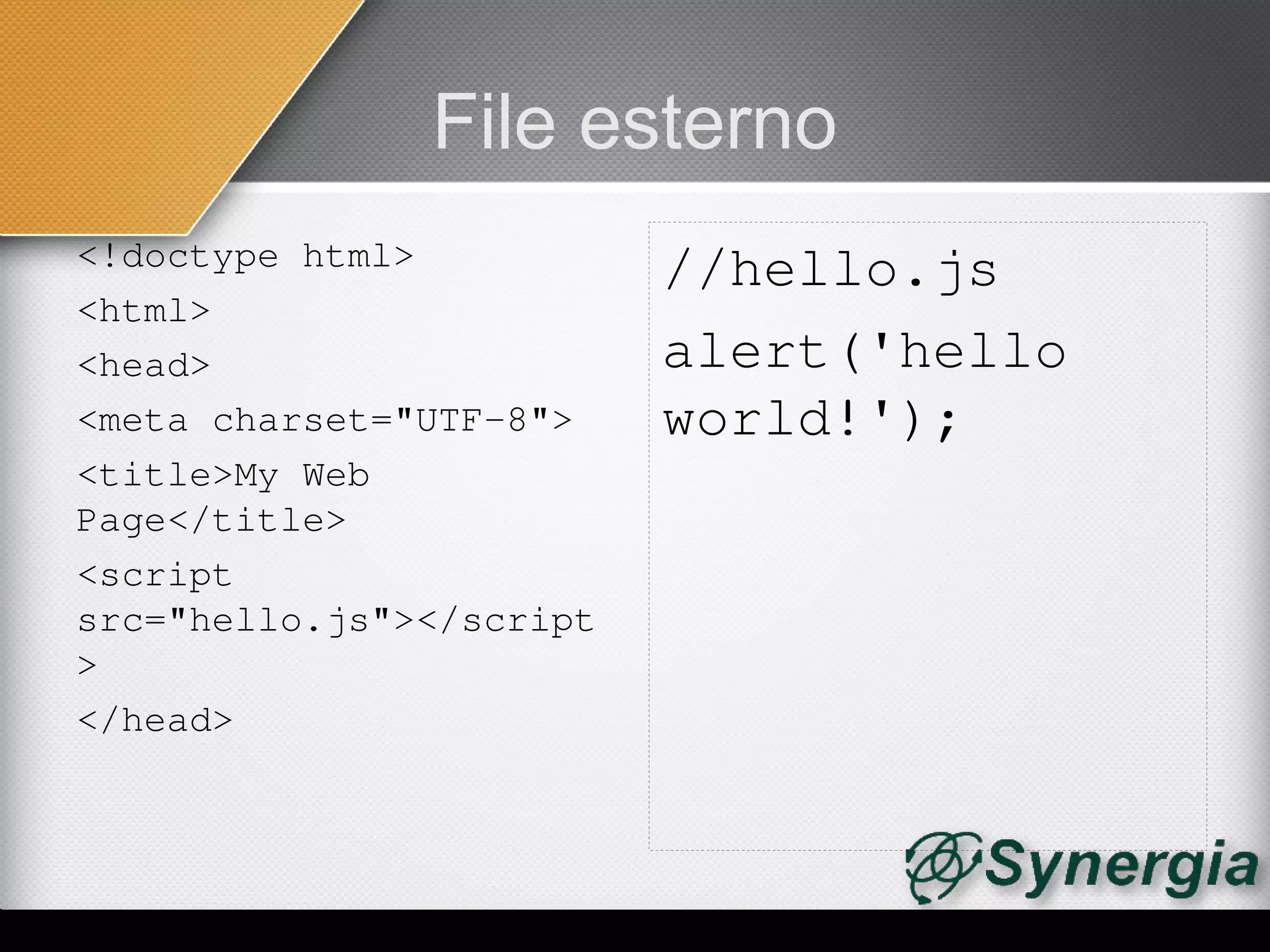The image size is (1270, 952).
Task: Select the 'src="hello.js"></script' line
Action: coord(335,620)
